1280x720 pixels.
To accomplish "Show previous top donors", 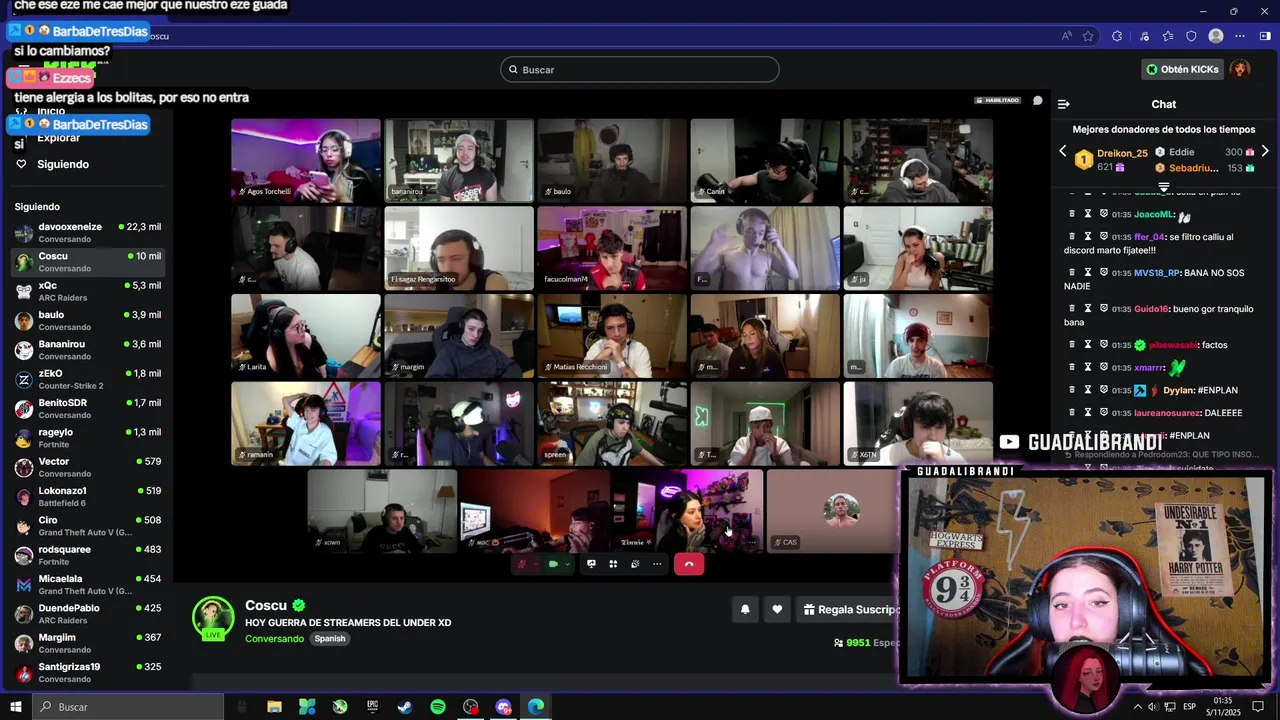I will coord(1063,151).
